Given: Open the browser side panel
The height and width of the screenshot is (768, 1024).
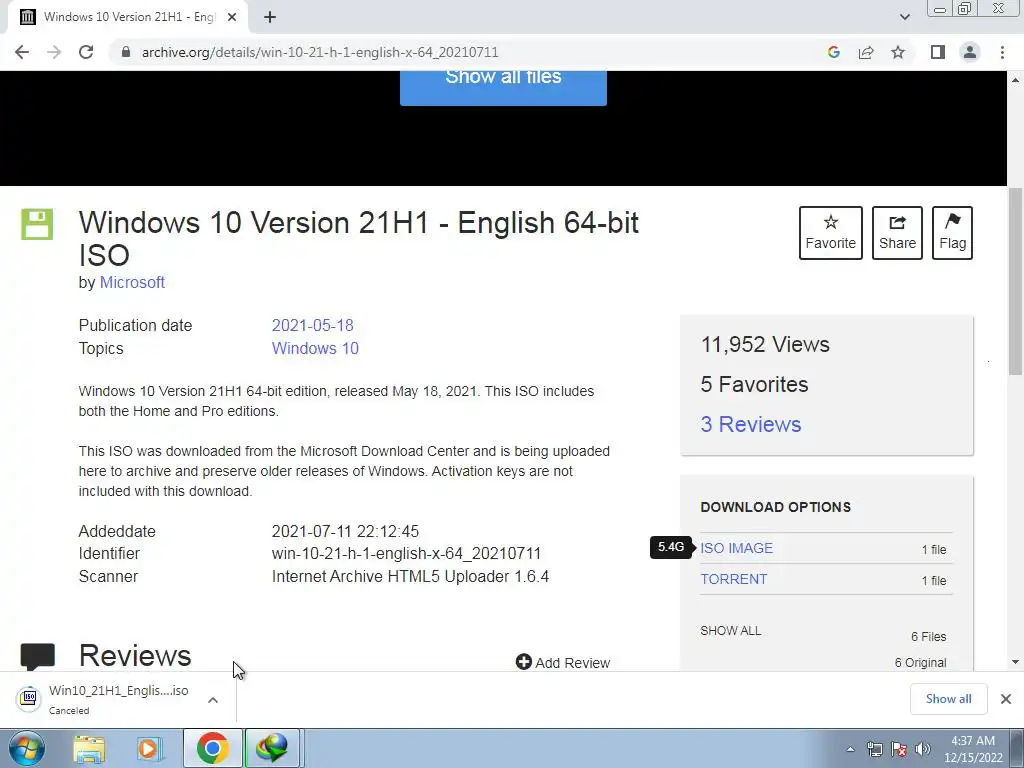Looking at the screenshot, I should [x=938, y=52].
